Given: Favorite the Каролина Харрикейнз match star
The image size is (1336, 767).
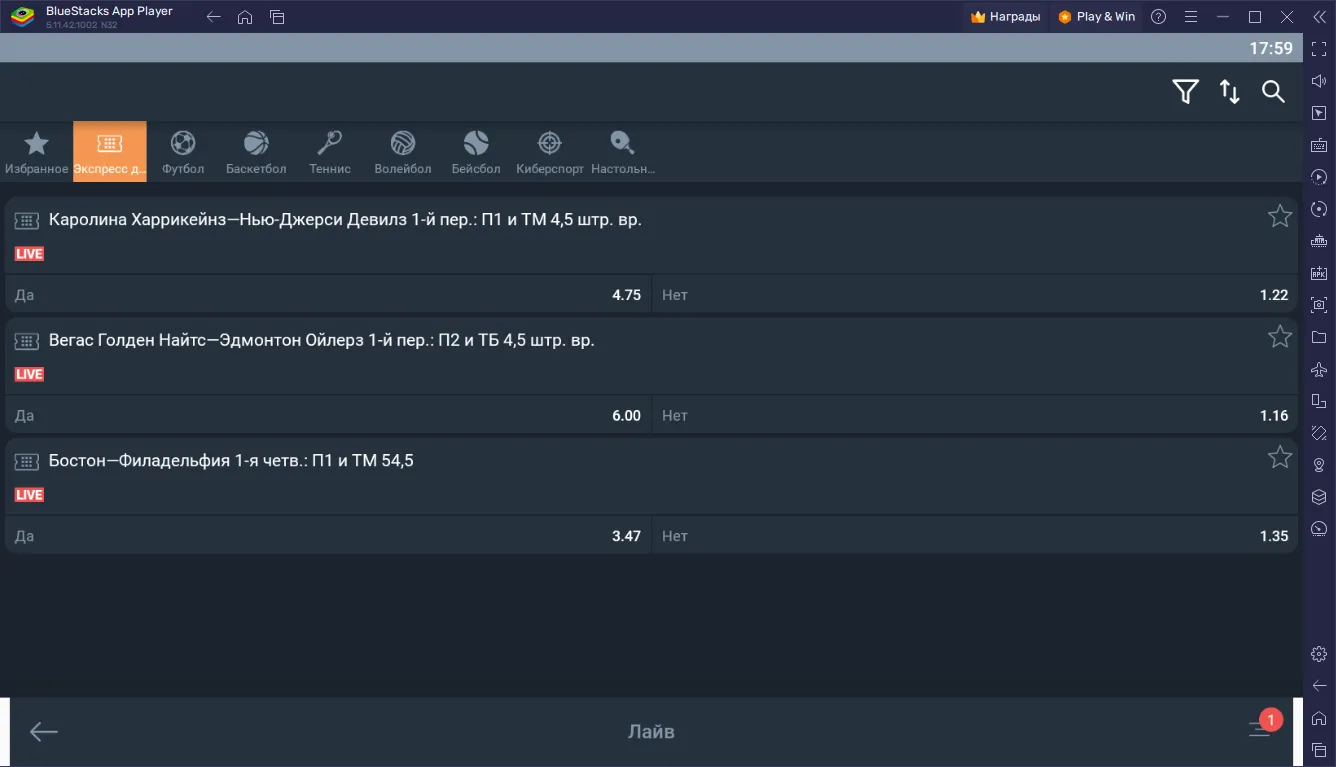Looking at the screenshot, I should click(x=1279, y=216).
